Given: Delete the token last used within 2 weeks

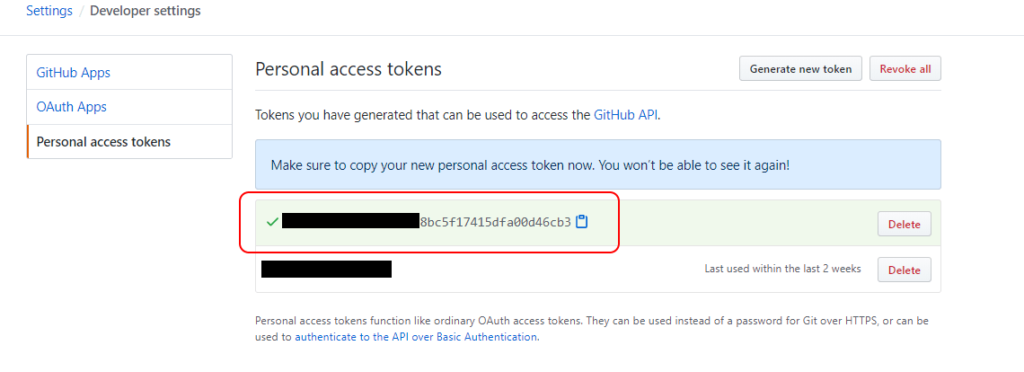Looking at the screenshot, I should [x=904, y=270].
